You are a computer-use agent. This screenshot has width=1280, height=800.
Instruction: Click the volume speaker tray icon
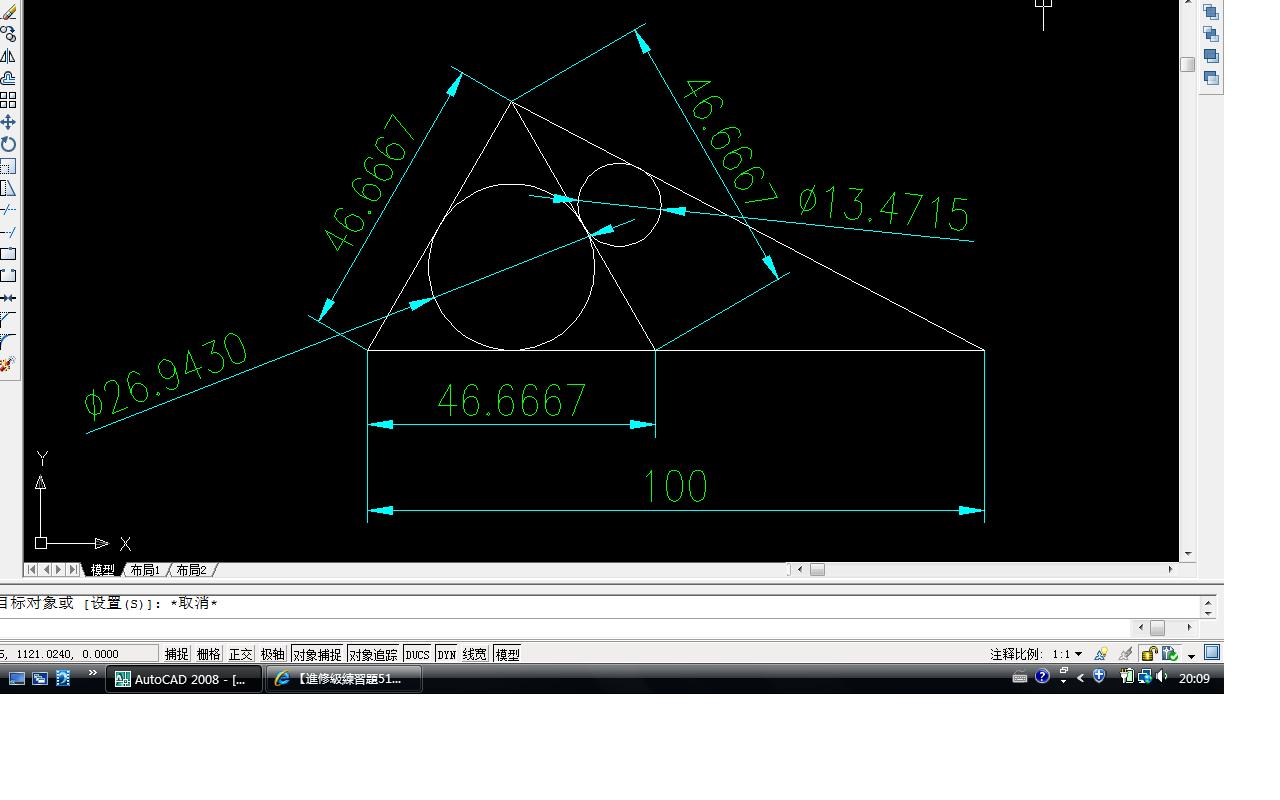(1161, 677)
